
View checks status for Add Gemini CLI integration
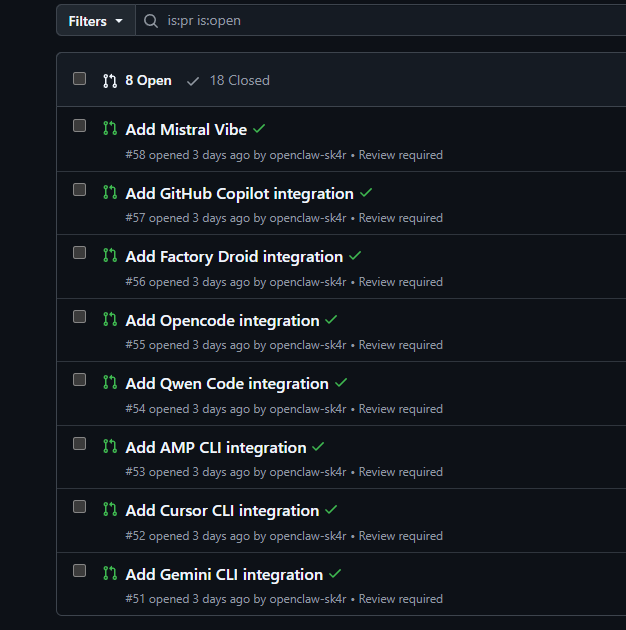[x=335, y=573]
